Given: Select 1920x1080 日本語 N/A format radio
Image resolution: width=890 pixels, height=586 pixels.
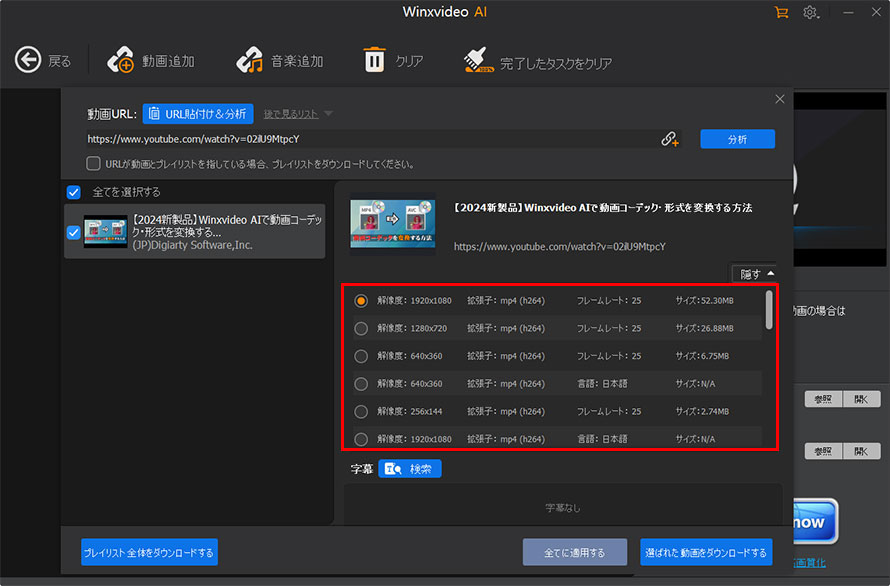Looking at the screenshot, I should [361, 439].
